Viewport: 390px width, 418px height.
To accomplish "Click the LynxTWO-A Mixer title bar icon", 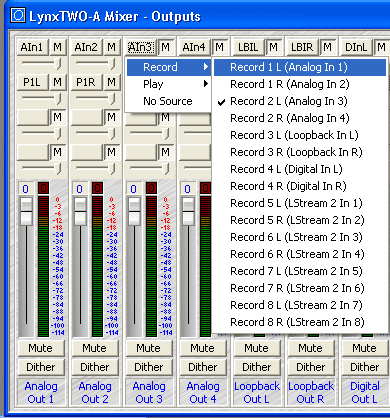I will 18,16.
